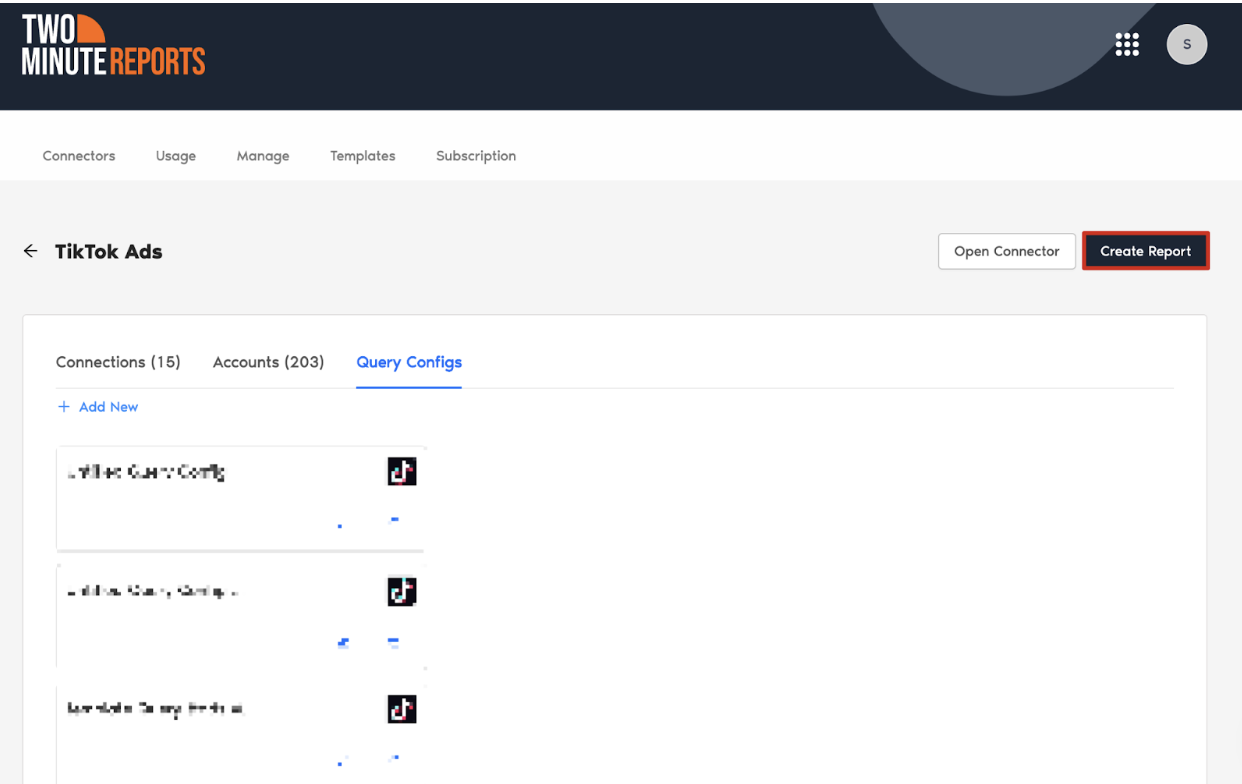Switch to the Accounts (203) tab
Image resolution: width=1242 pixels, height=784 pixels.
click(269, 362)
